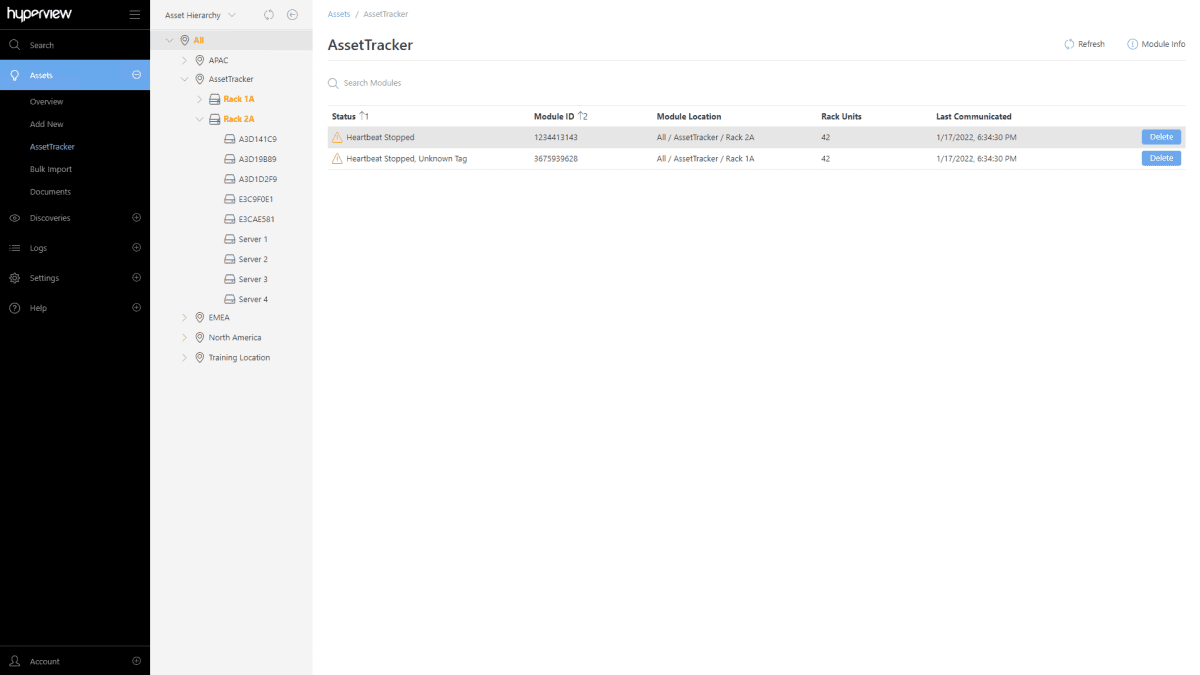The height and width of the screenshot is (675, 1200).
Task: Click the Discoveries icon in the sidebar
Action: [x=14, y=218]
